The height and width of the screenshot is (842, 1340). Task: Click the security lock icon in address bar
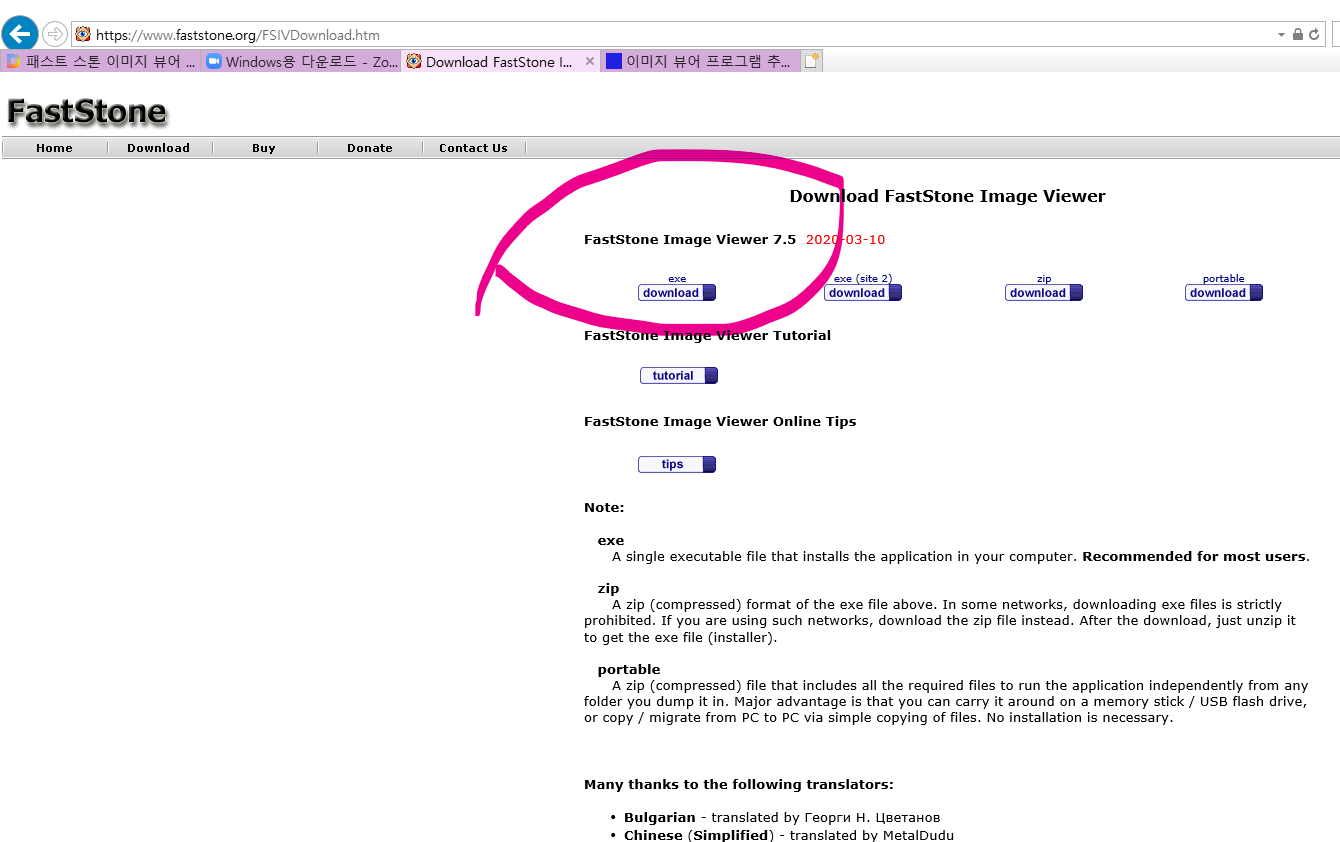point(1298,35)
